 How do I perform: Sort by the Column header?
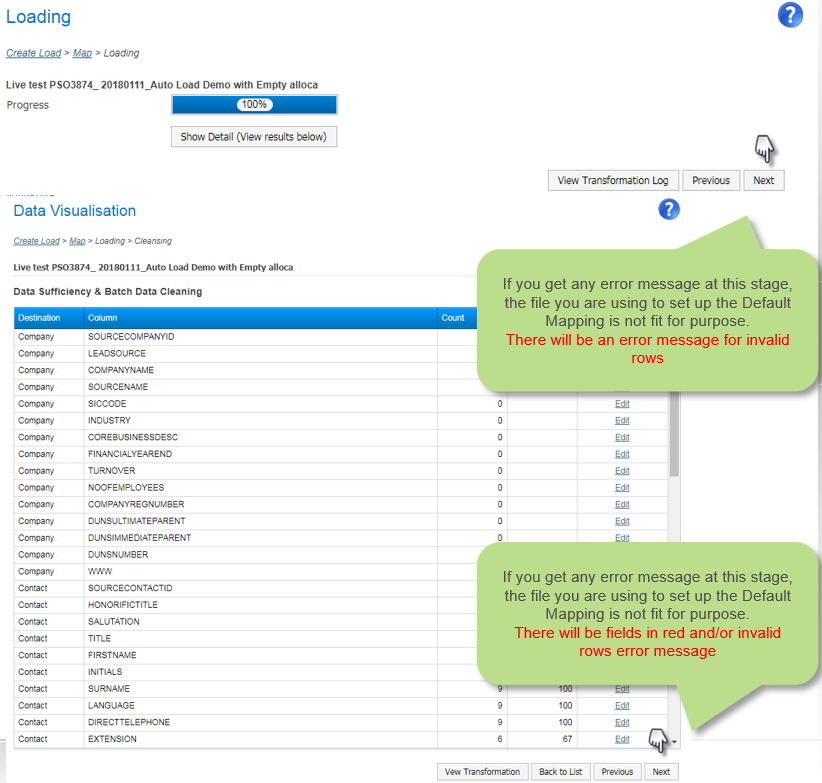[x=261, y=318]
